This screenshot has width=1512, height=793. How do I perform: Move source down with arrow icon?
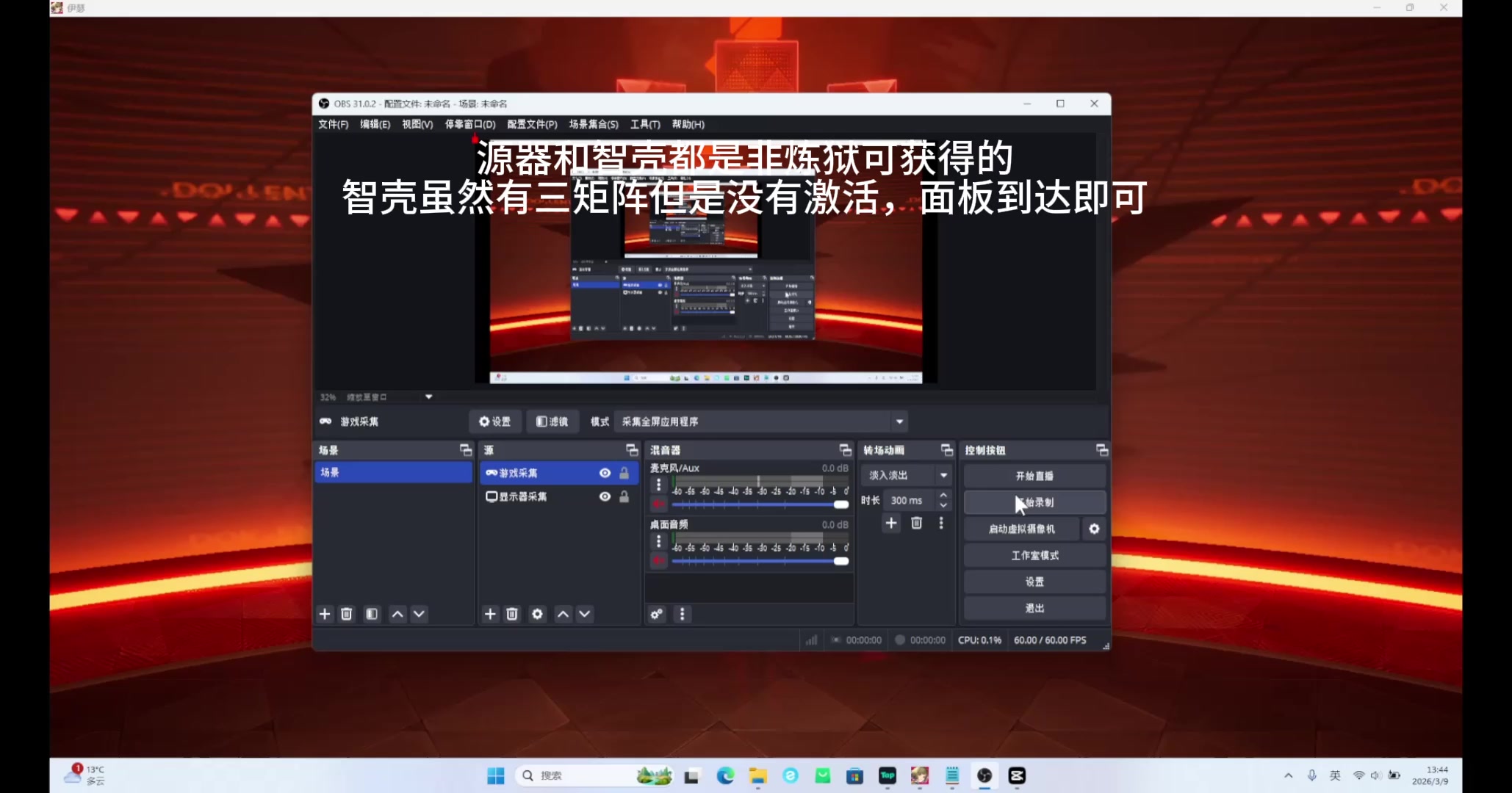click(x=585, y=614)
